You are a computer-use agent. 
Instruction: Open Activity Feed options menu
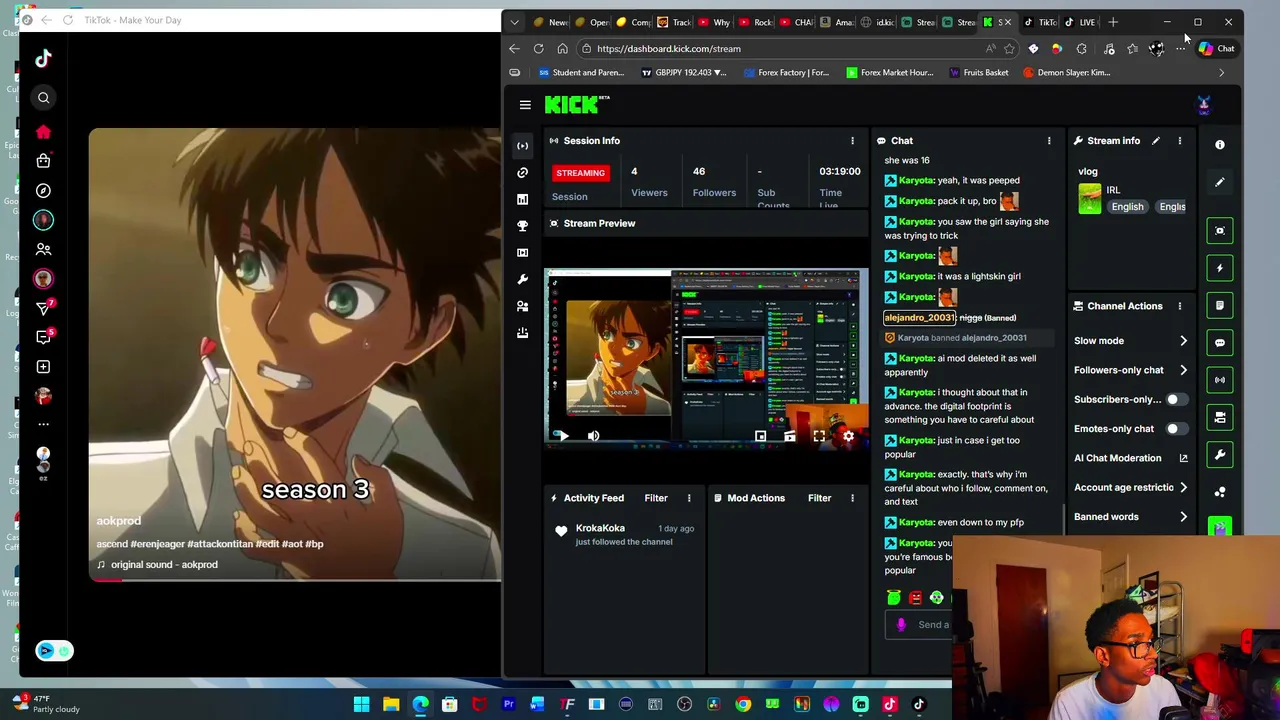point(689,498)
